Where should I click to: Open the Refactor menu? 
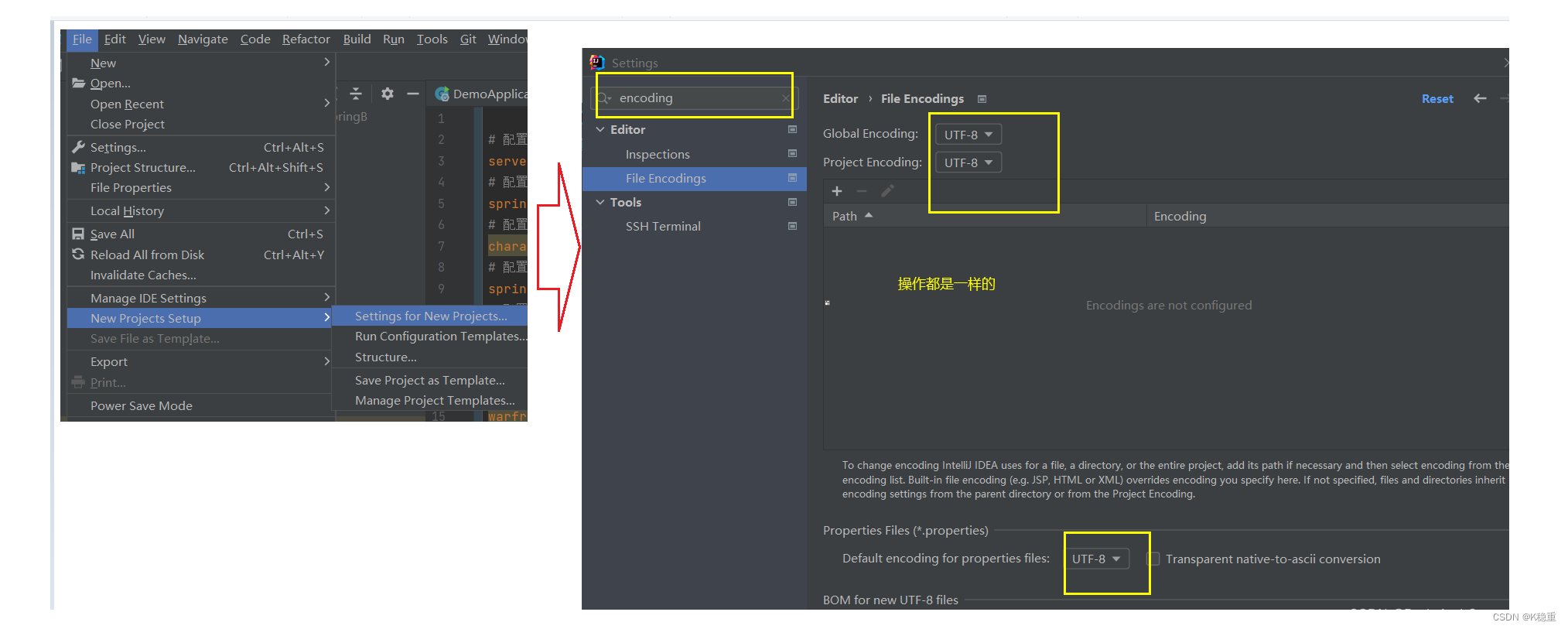pos(306,39)
